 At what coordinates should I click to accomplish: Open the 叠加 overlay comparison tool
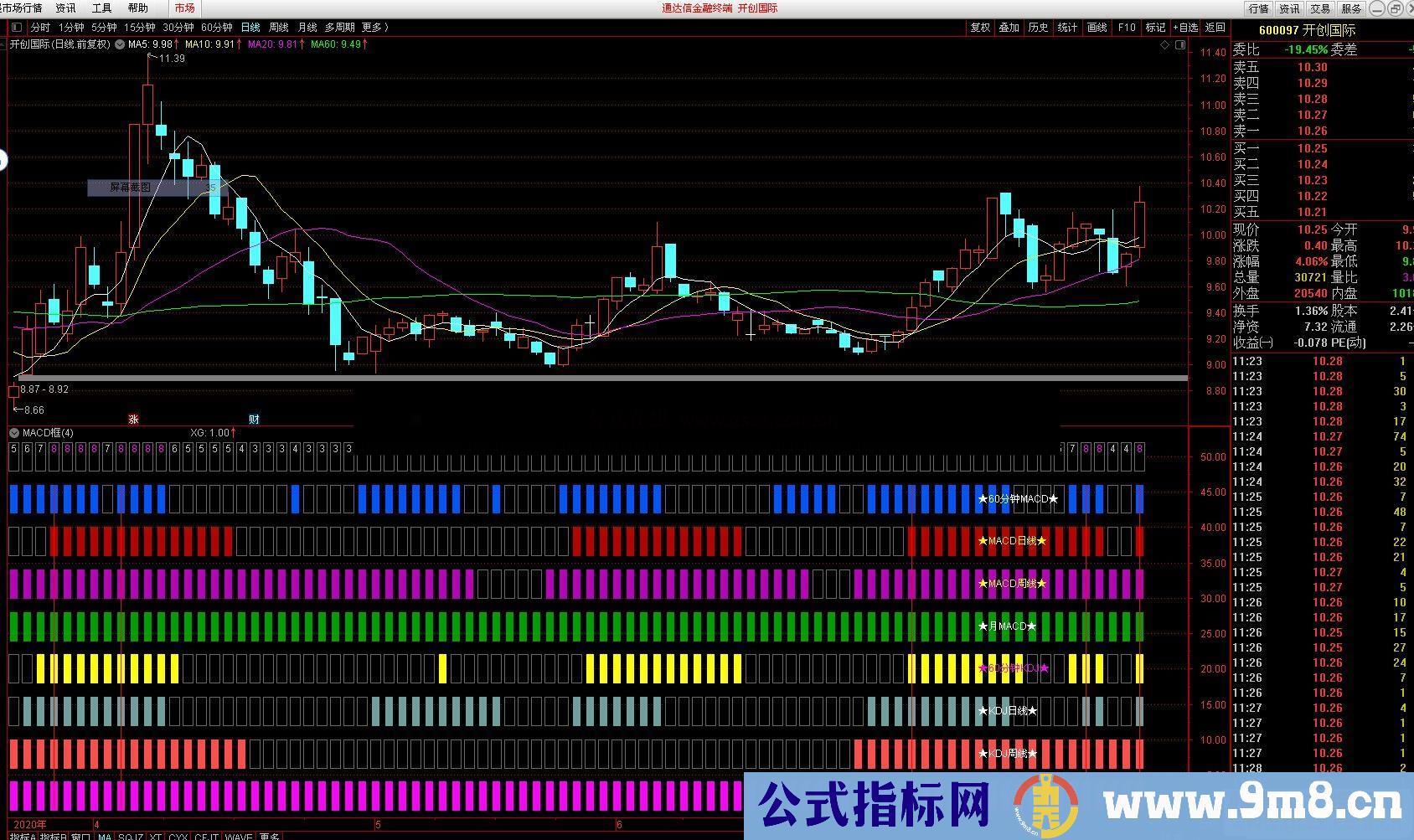coord(1009,27)
